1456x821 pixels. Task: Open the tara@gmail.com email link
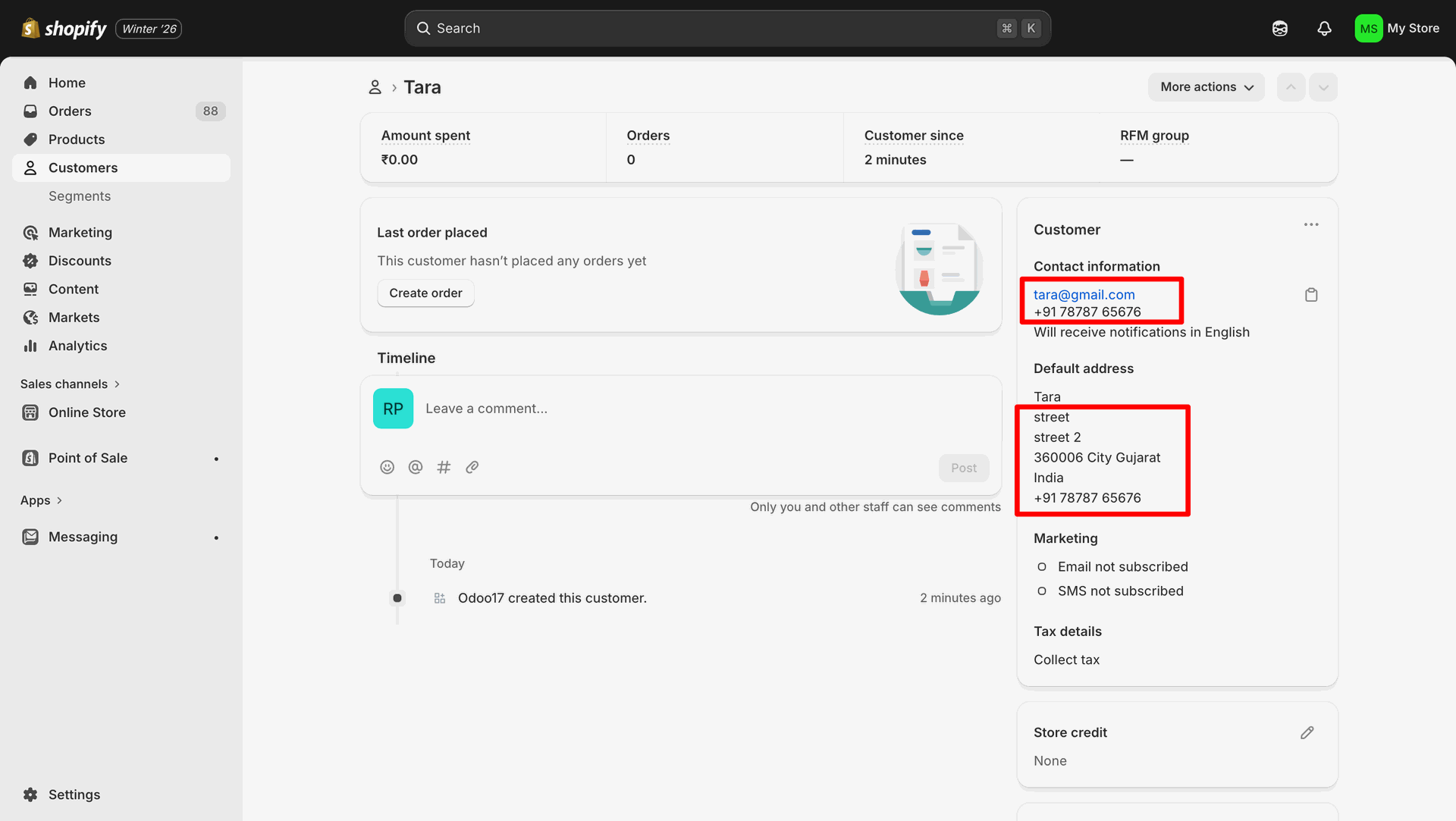(x=1084, y=295)
